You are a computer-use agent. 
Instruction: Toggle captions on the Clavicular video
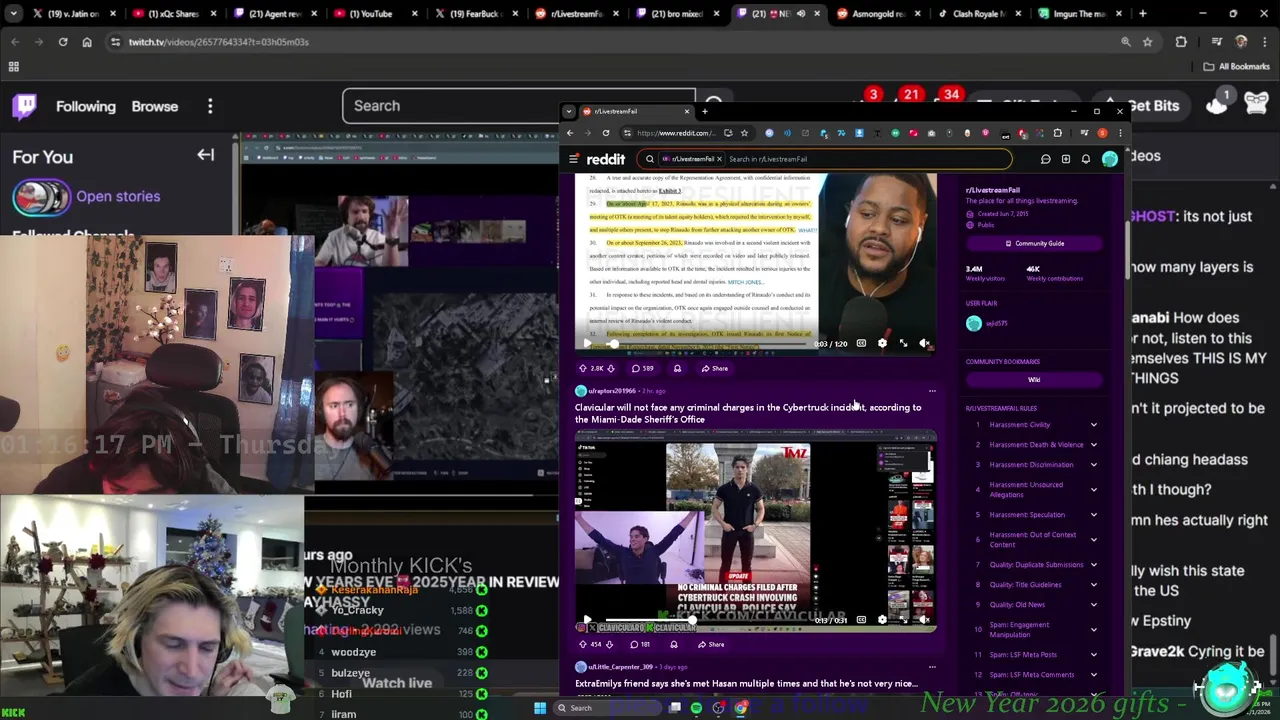point(861,620)
